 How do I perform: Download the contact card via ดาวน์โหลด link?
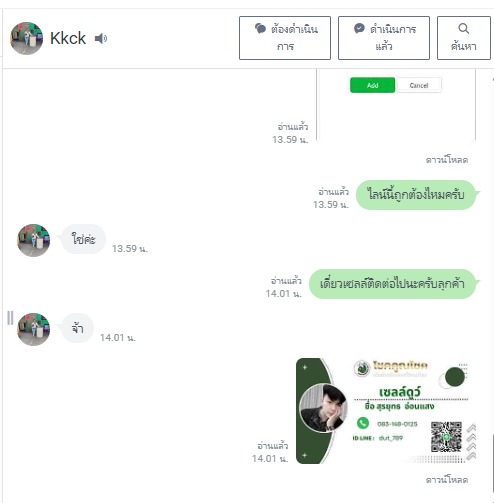point(447,480)
